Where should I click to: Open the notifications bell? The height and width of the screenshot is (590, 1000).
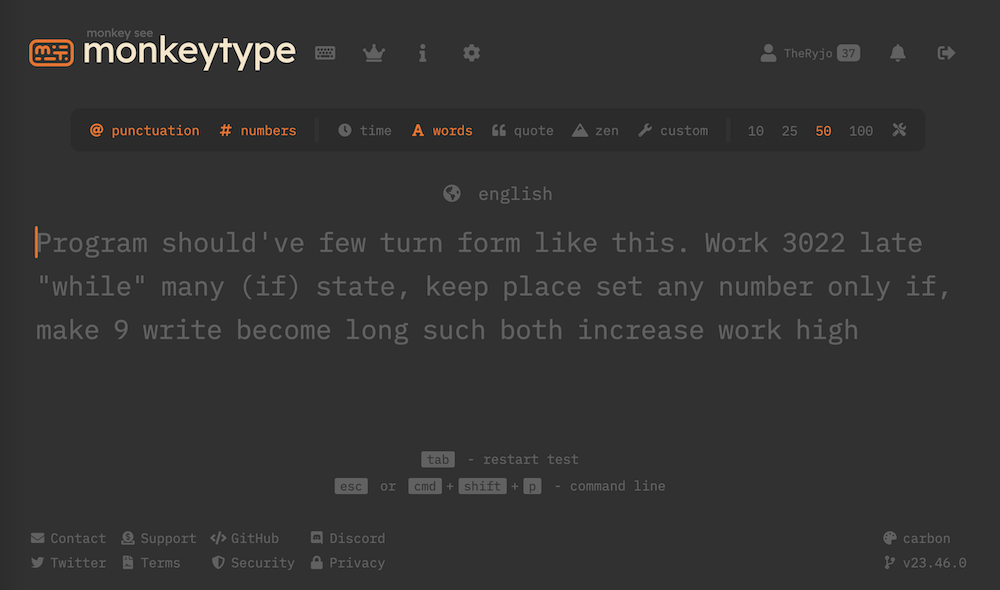click(x=897, y=53)
